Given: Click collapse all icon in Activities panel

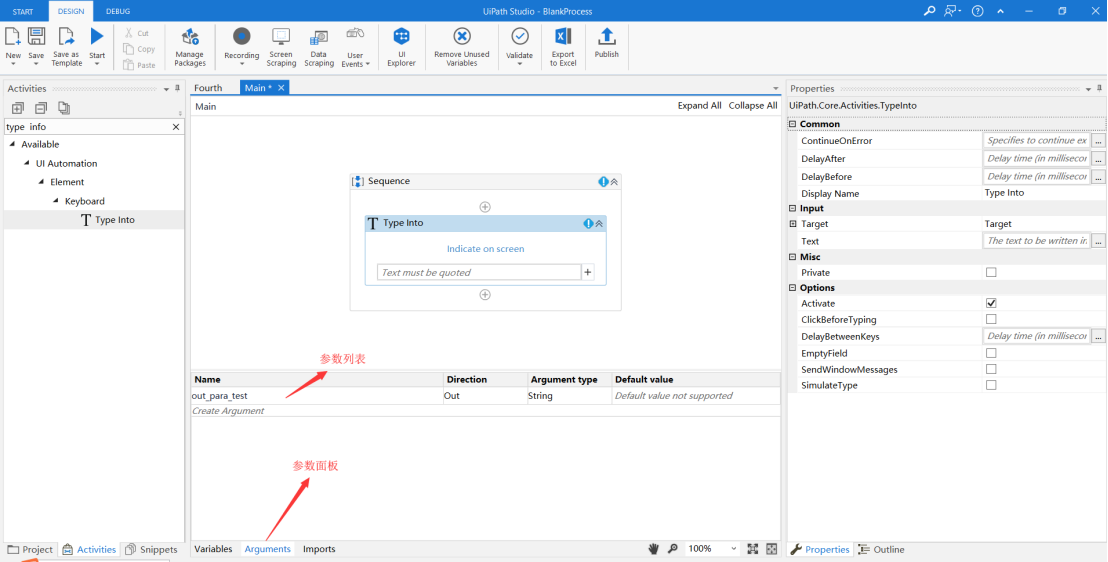Looking at the screenshot, I should 41,108.
